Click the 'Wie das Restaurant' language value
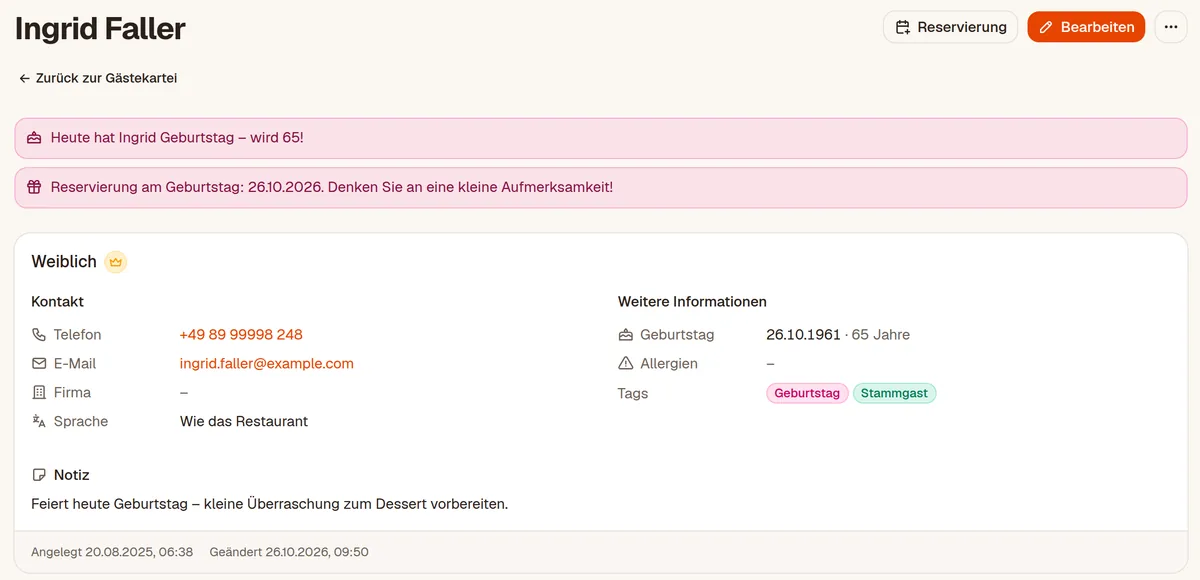Screen dimensions: 1200x580 (244, 422)
